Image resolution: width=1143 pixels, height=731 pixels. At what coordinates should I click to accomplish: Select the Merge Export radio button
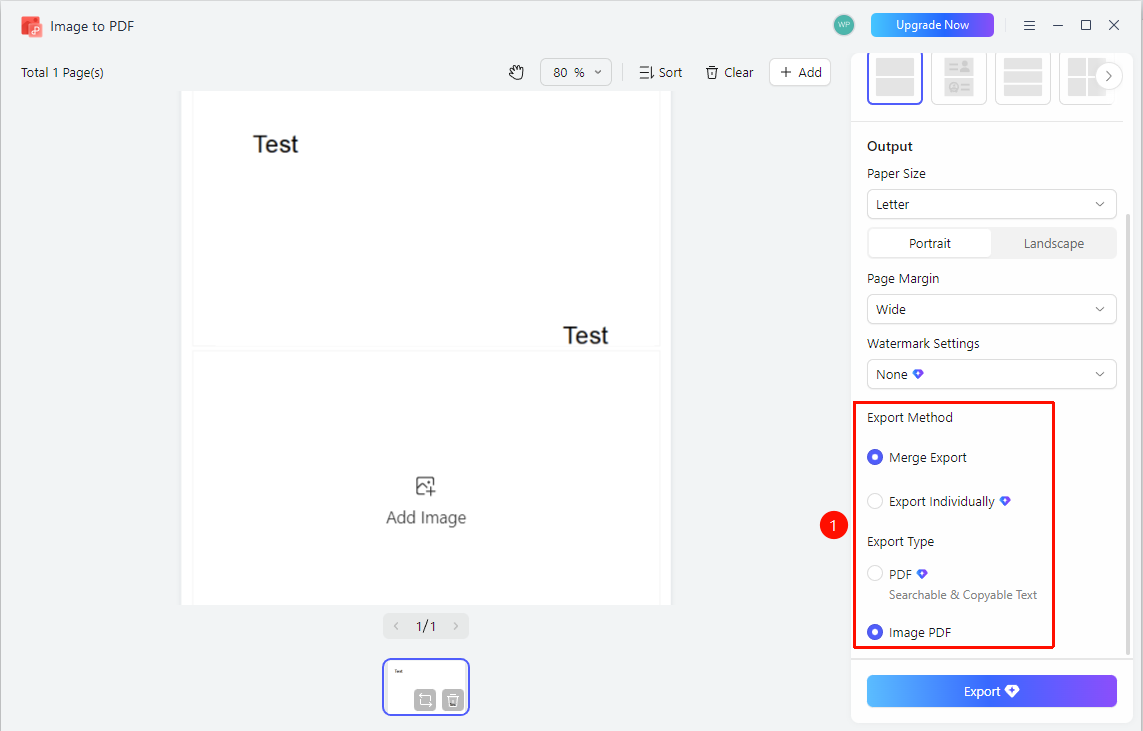click(x=875, y=457)
